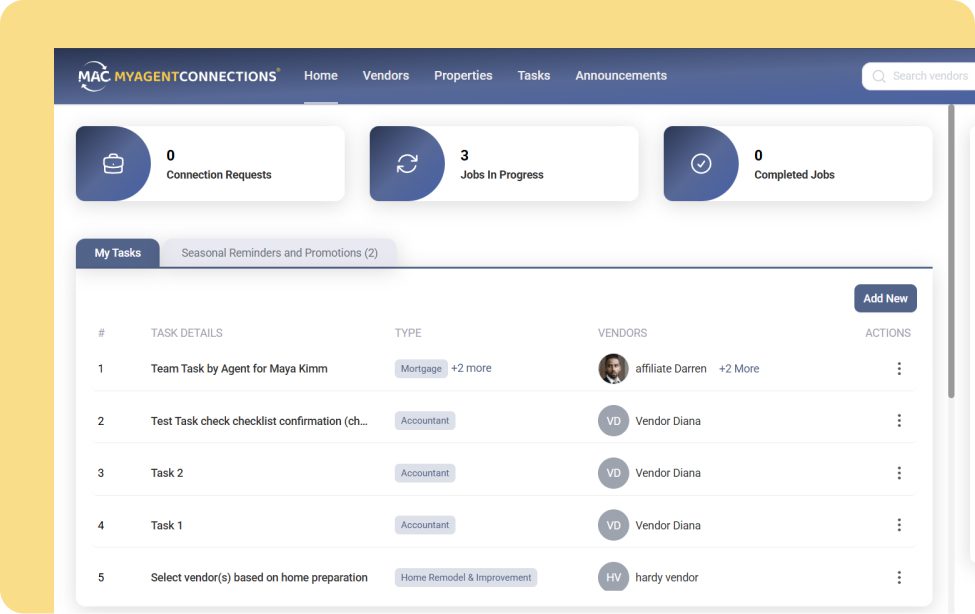The width and height of the screenshot is (975, 614).
Task: Open actions menu for Task 1 row
Action: (x=899, y=525)
